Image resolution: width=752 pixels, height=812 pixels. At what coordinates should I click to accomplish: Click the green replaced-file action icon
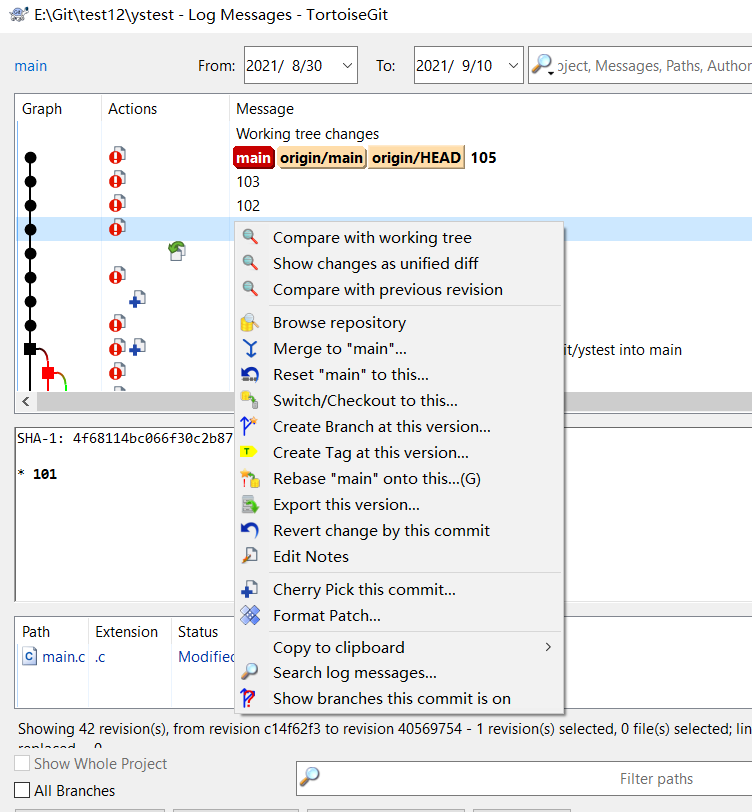(177, 251)
